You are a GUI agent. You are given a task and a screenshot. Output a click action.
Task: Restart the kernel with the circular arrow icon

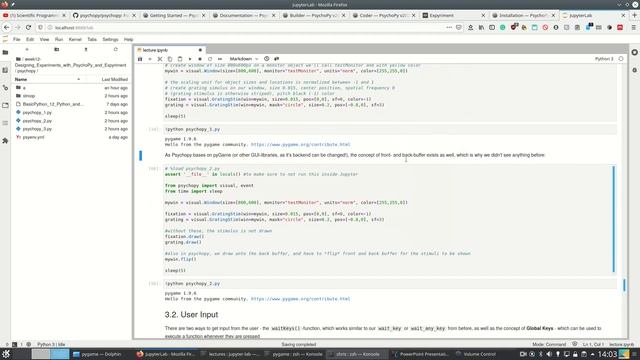click(x=210, y=59)
